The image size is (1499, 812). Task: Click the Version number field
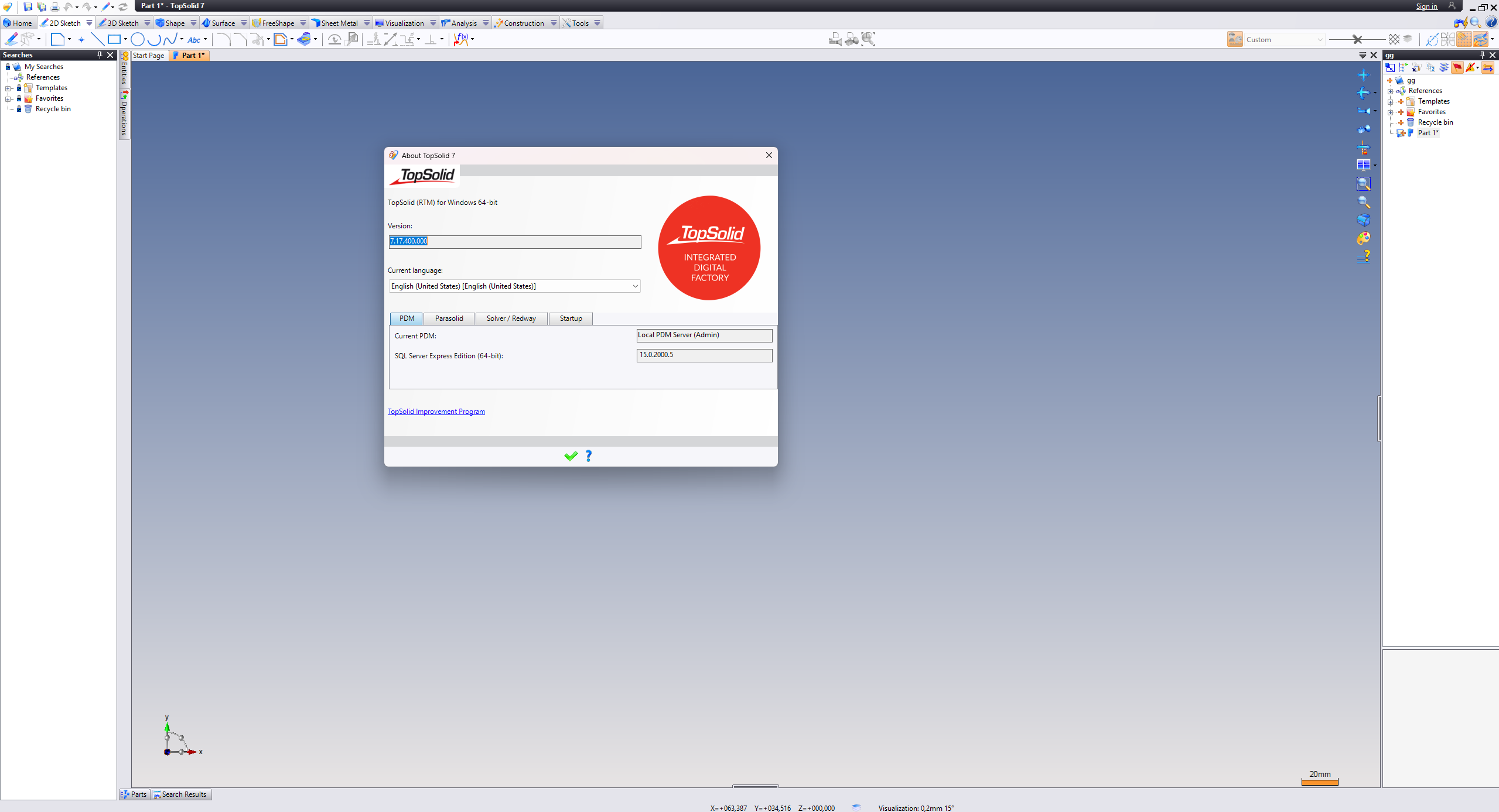515,242
